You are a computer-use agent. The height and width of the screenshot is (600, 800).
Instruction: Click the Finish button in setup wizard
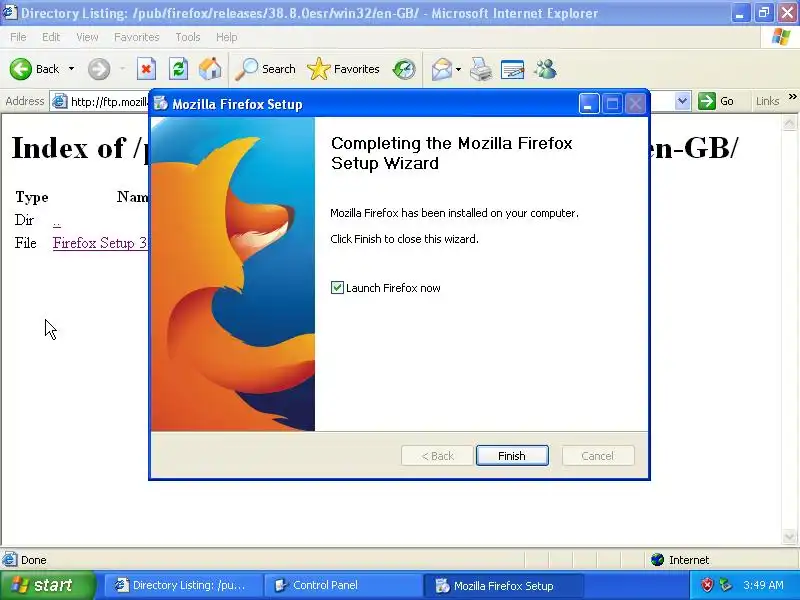click(x=512, y=456)
